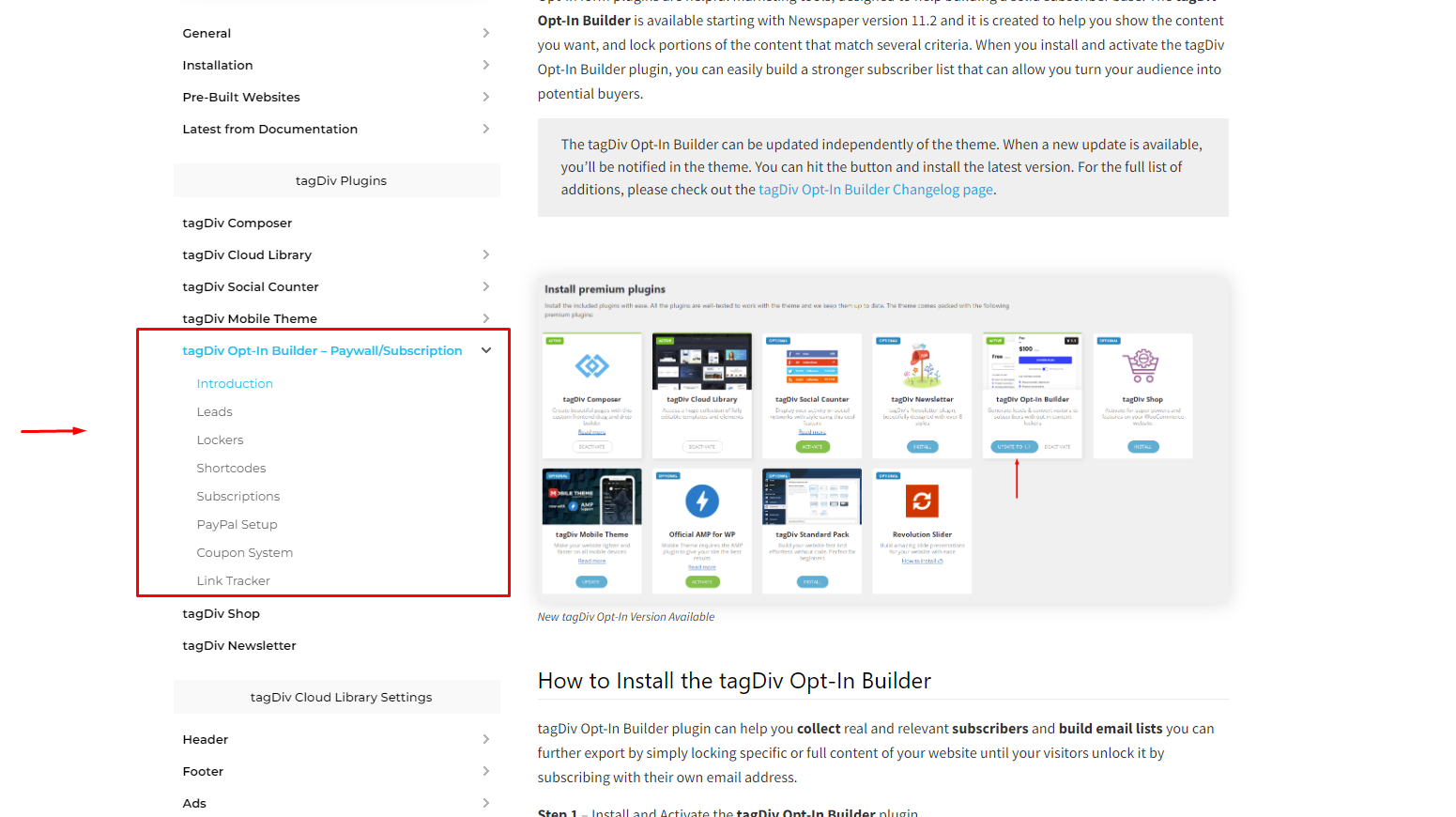This screenshot has width=1456, height=817.
Task: Open tagDiv Opt-In Builder – Paywall/Subscription menu label
Action: pyautogui.click(x=322, y=350)
